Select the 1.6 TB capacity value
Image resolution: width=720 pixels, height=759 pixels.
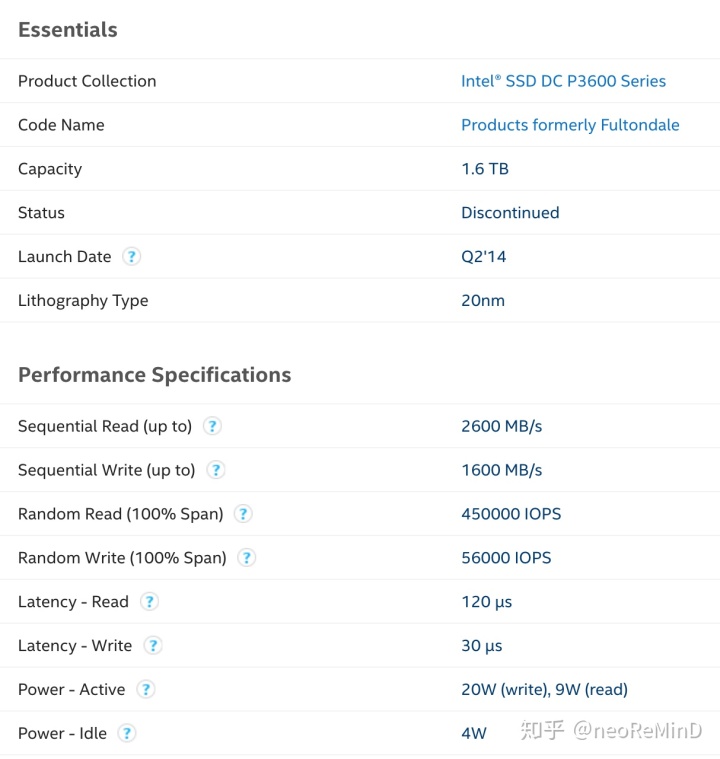(x=485, y=169)
